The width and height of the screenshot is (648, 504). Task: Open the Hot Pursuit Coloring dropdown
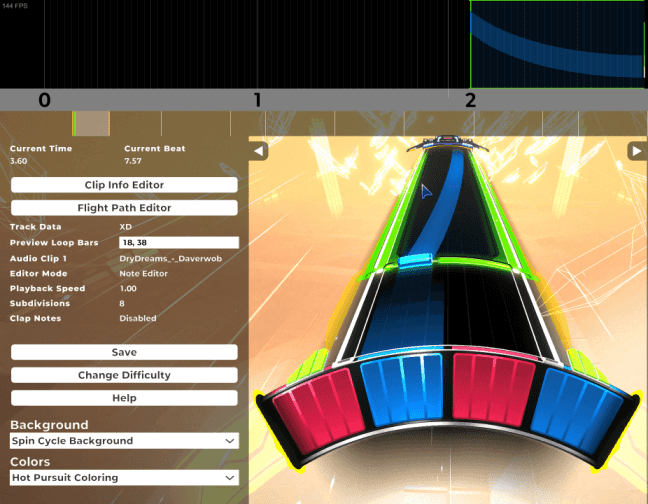pyautogui.click(x=124, y=478)
